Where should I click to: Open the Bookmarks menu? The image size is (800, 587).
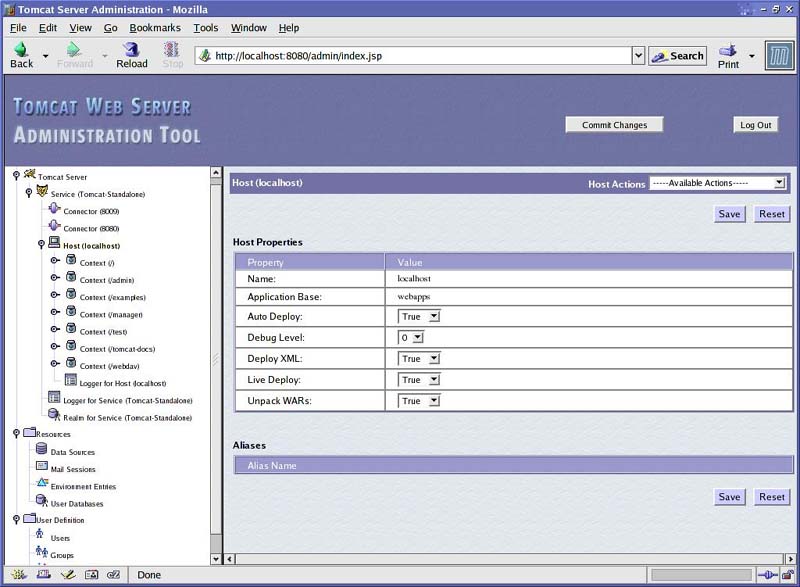coord(155,28)
